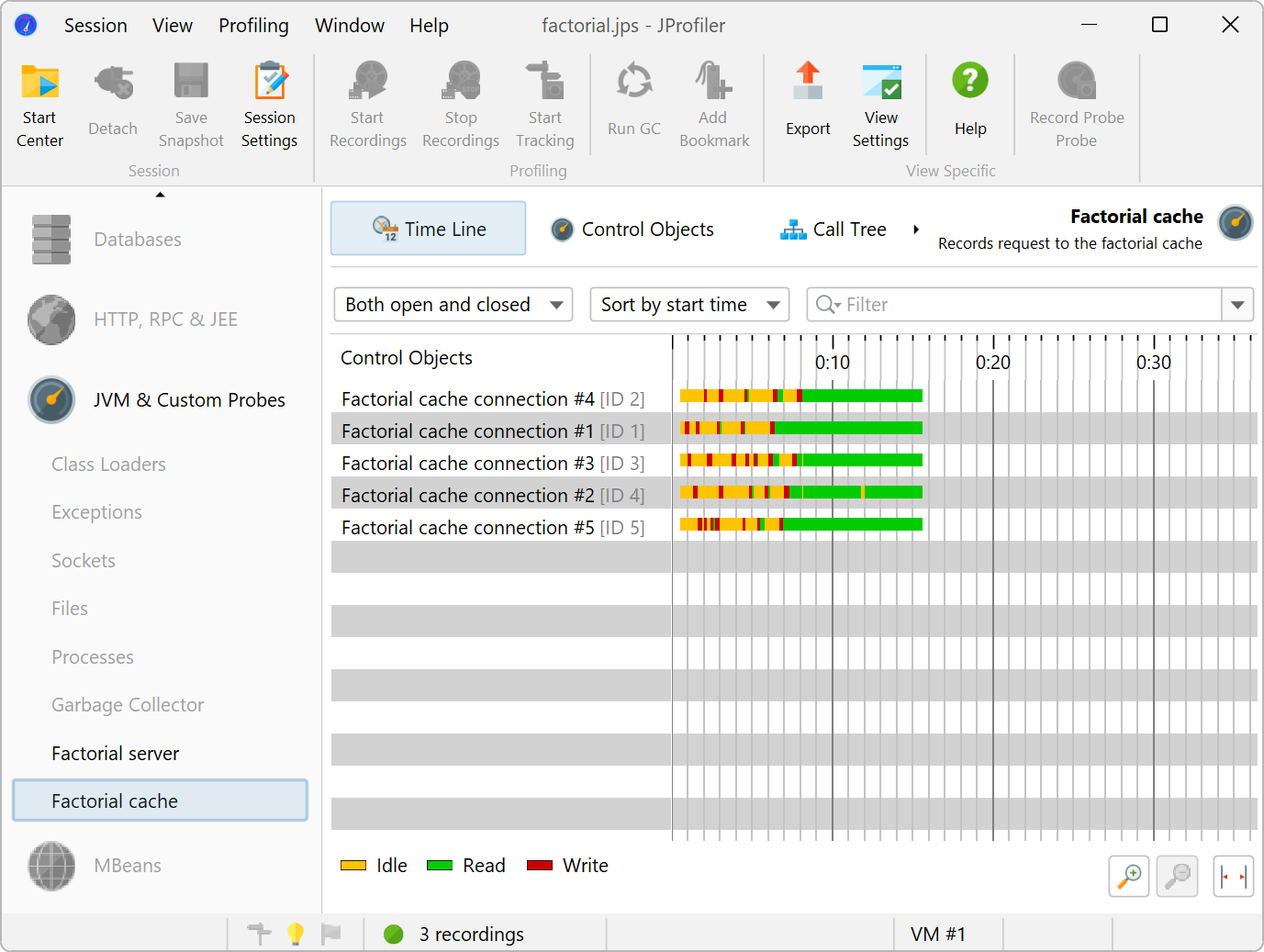1264x952 pixels.
Task: Click the Record Probe icon
Action: point(1077,81)
